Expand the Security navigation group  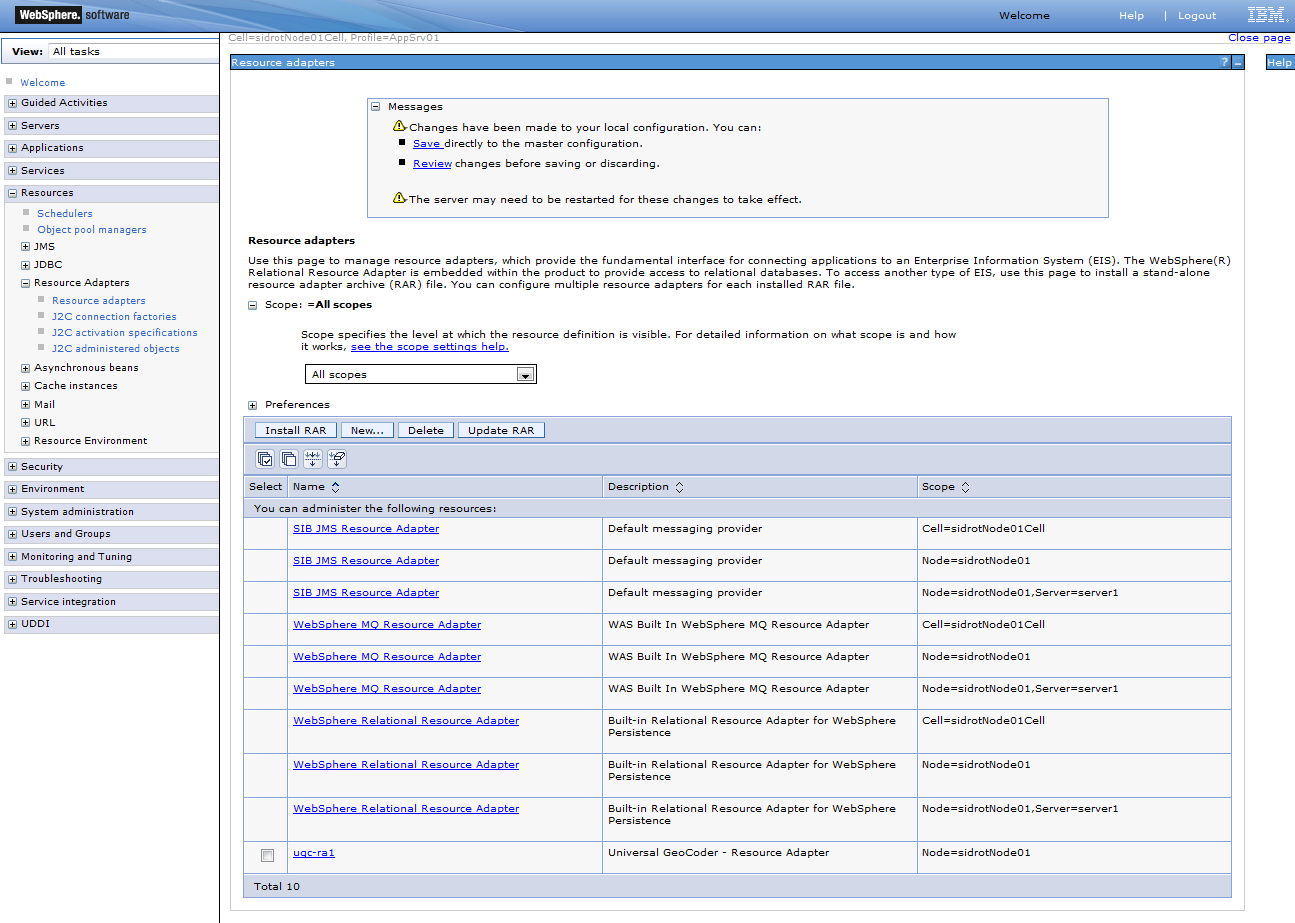click(x=12, y=467)
